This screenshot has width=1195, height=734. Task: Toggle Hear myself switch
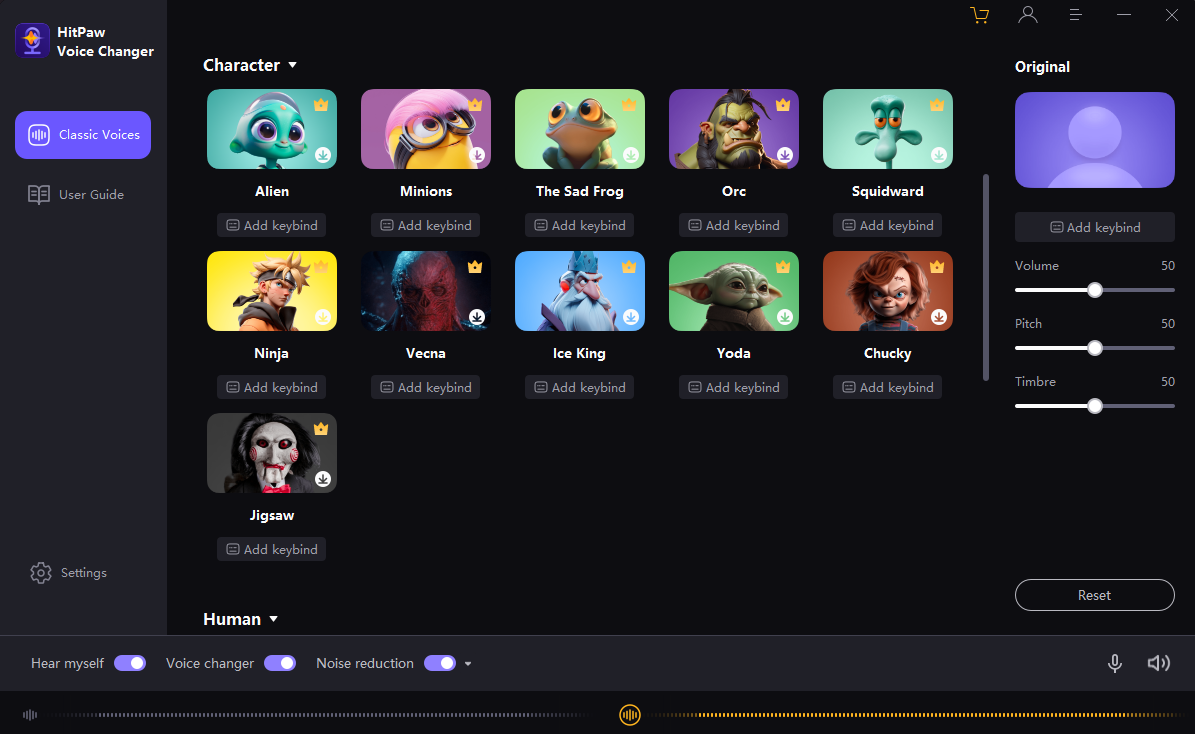point(130,663)
